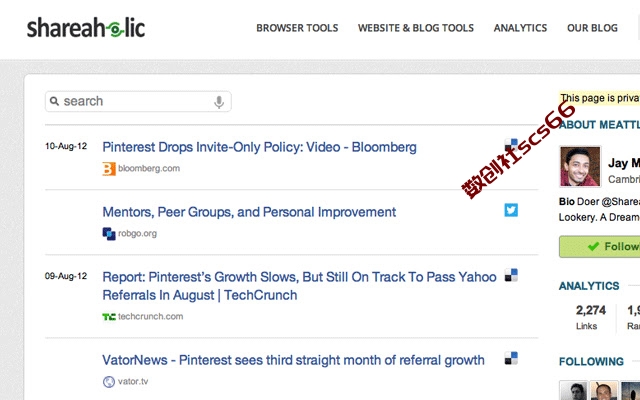Click the Delicious icon beside TechCrunch report
Viewport: 640px width, 400px height.
[x=511, y=275]
